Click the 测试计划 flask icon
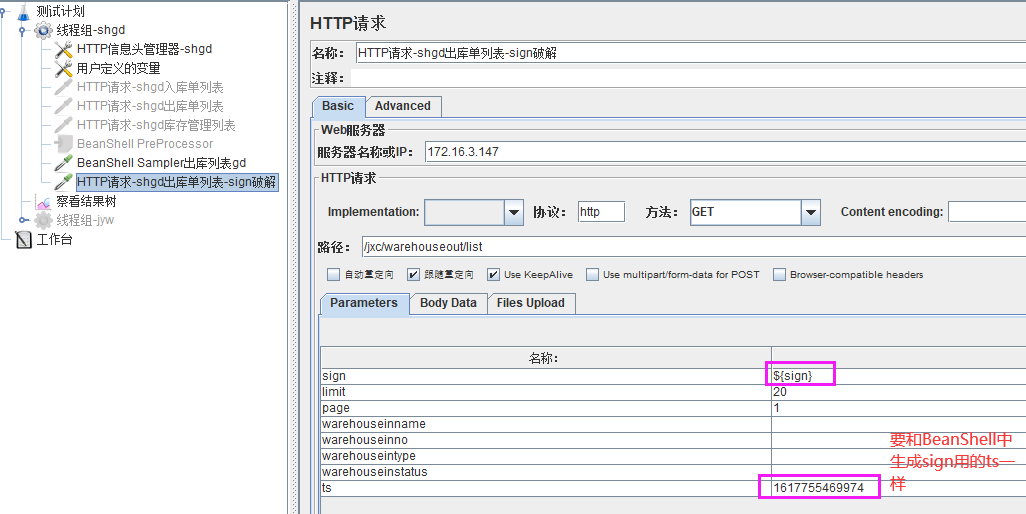 tap(24, 11)
